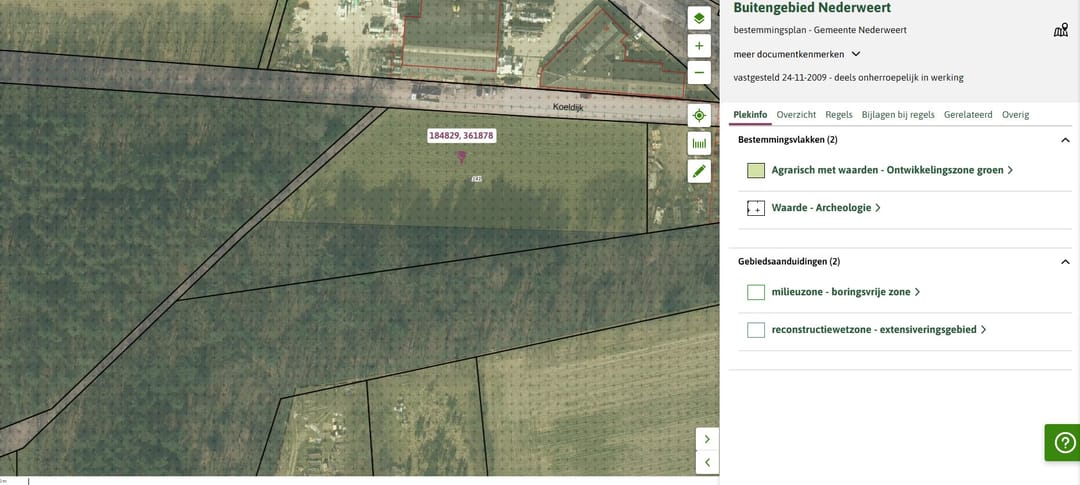Click the reconstructiewetzone extensiveringsgebied box
This screenshot has width=1080, height=485.
point(756,330)
